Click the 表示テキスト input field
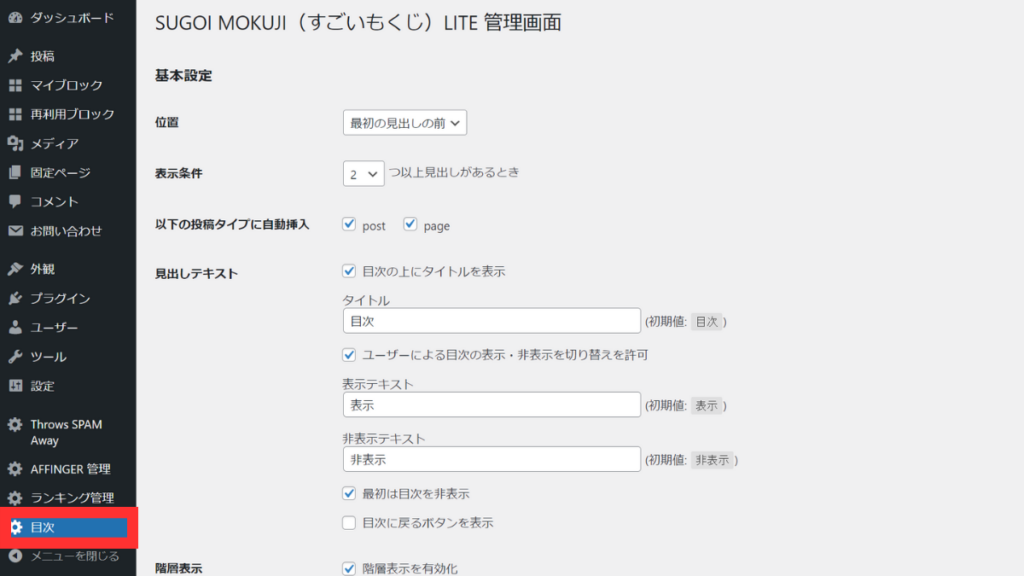The height and width of the screenshot is (576, 1024). pos(492,405)
